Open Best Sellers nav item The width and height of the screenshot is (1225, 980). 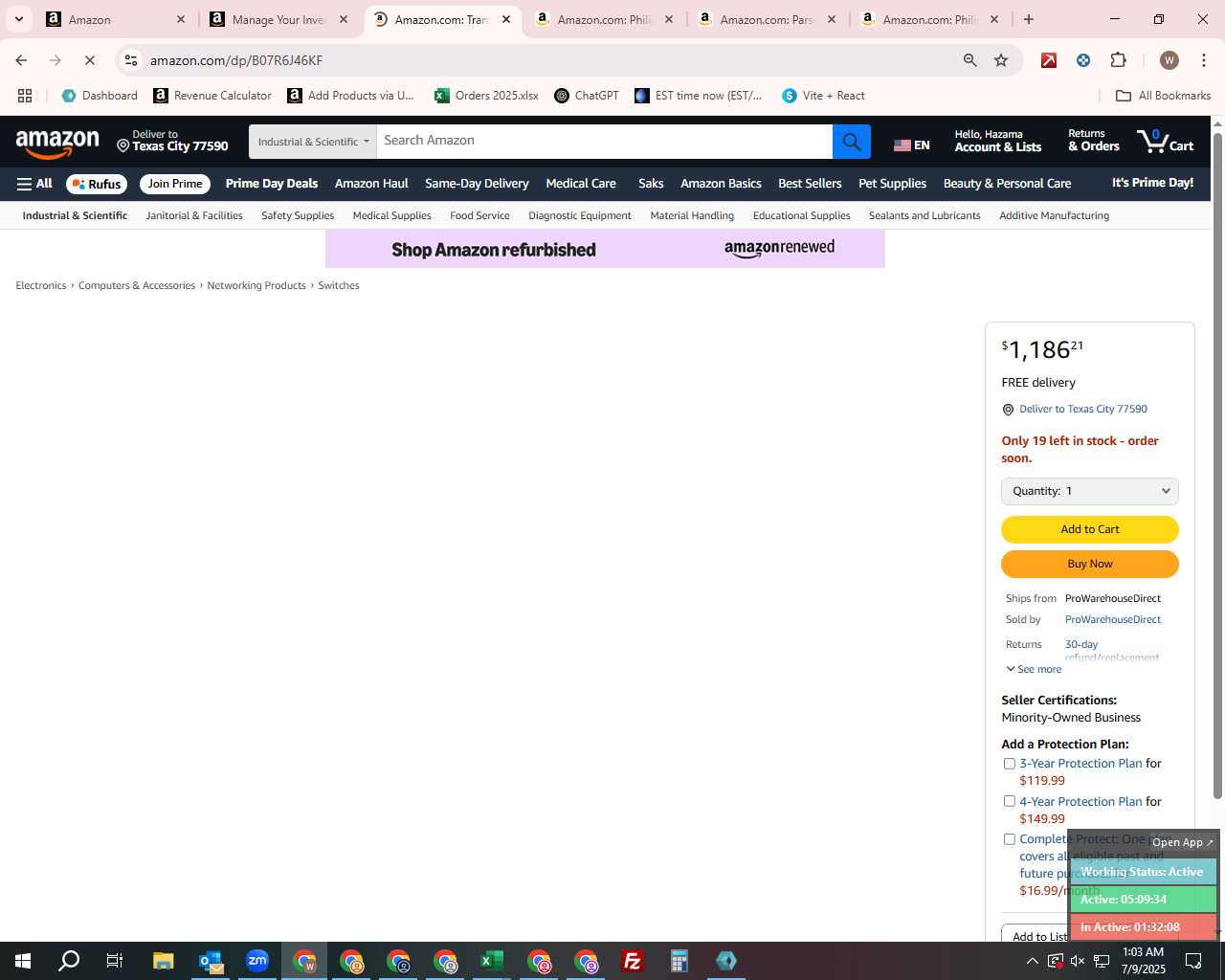pyautogui.click(x=810, y=184)
